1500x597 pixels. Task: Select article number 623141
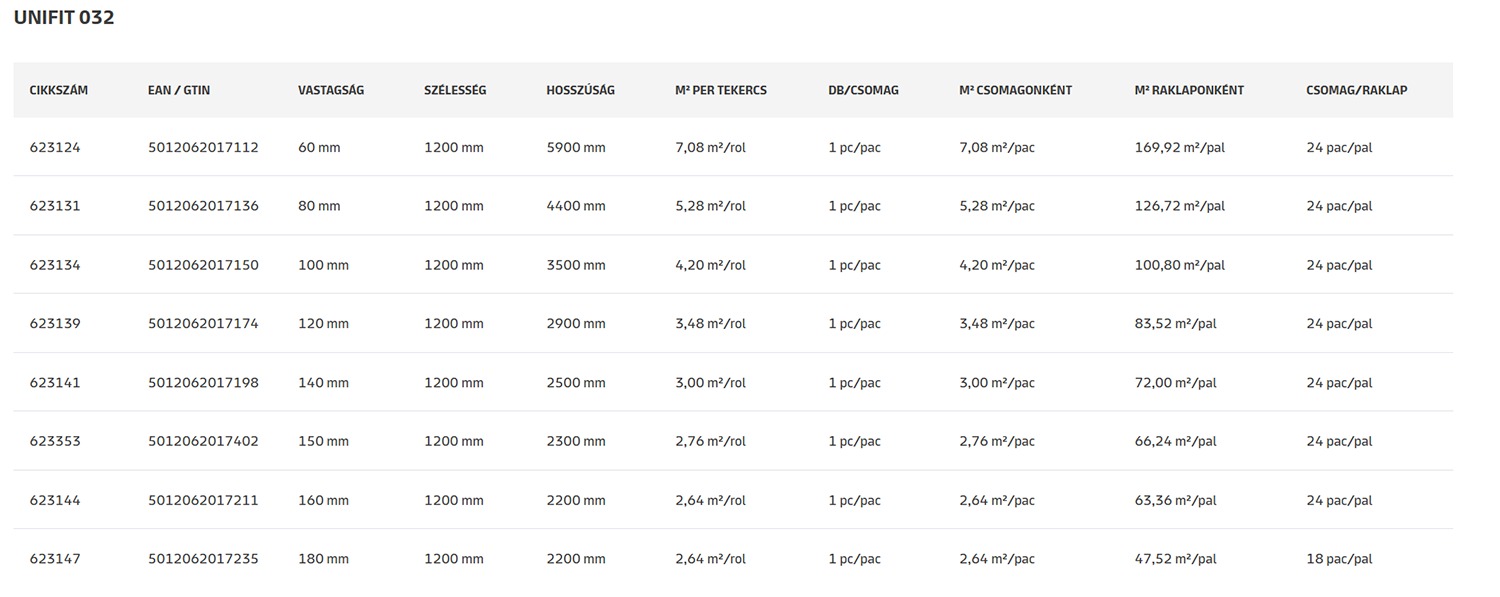55,383
